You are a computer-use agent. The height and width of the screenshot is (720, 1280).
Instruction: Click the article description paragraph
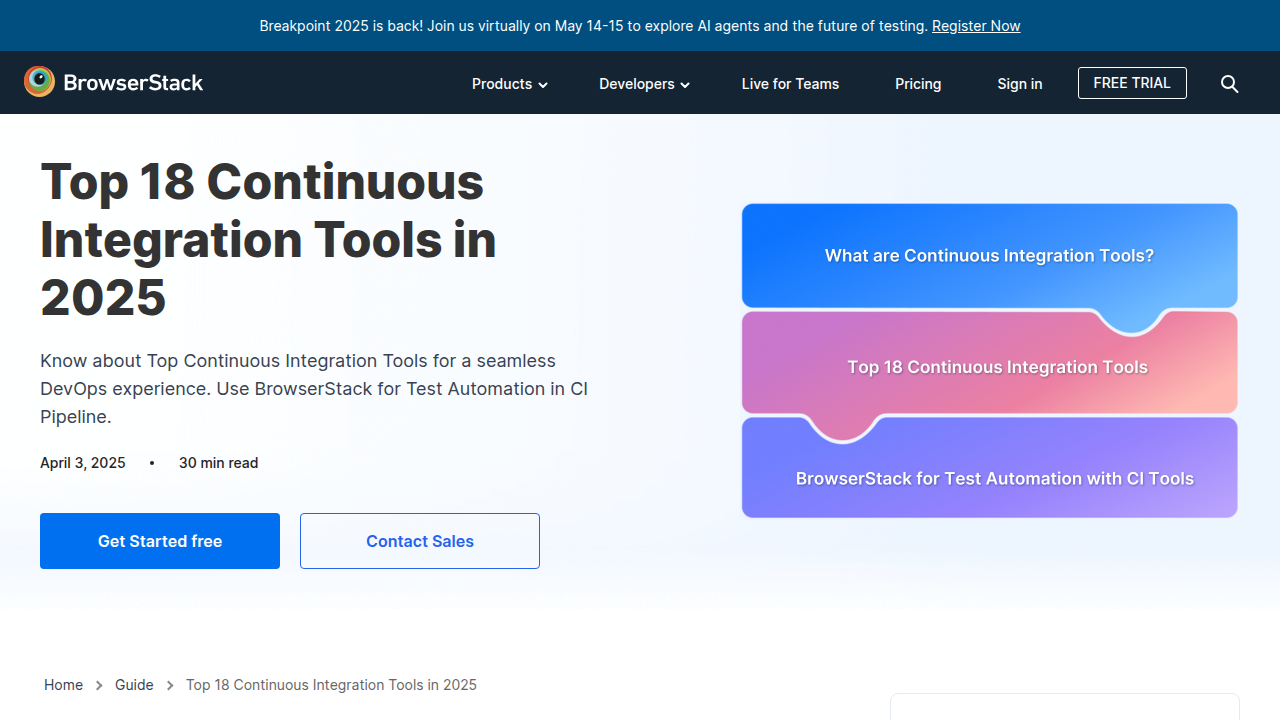coord(314,389)
